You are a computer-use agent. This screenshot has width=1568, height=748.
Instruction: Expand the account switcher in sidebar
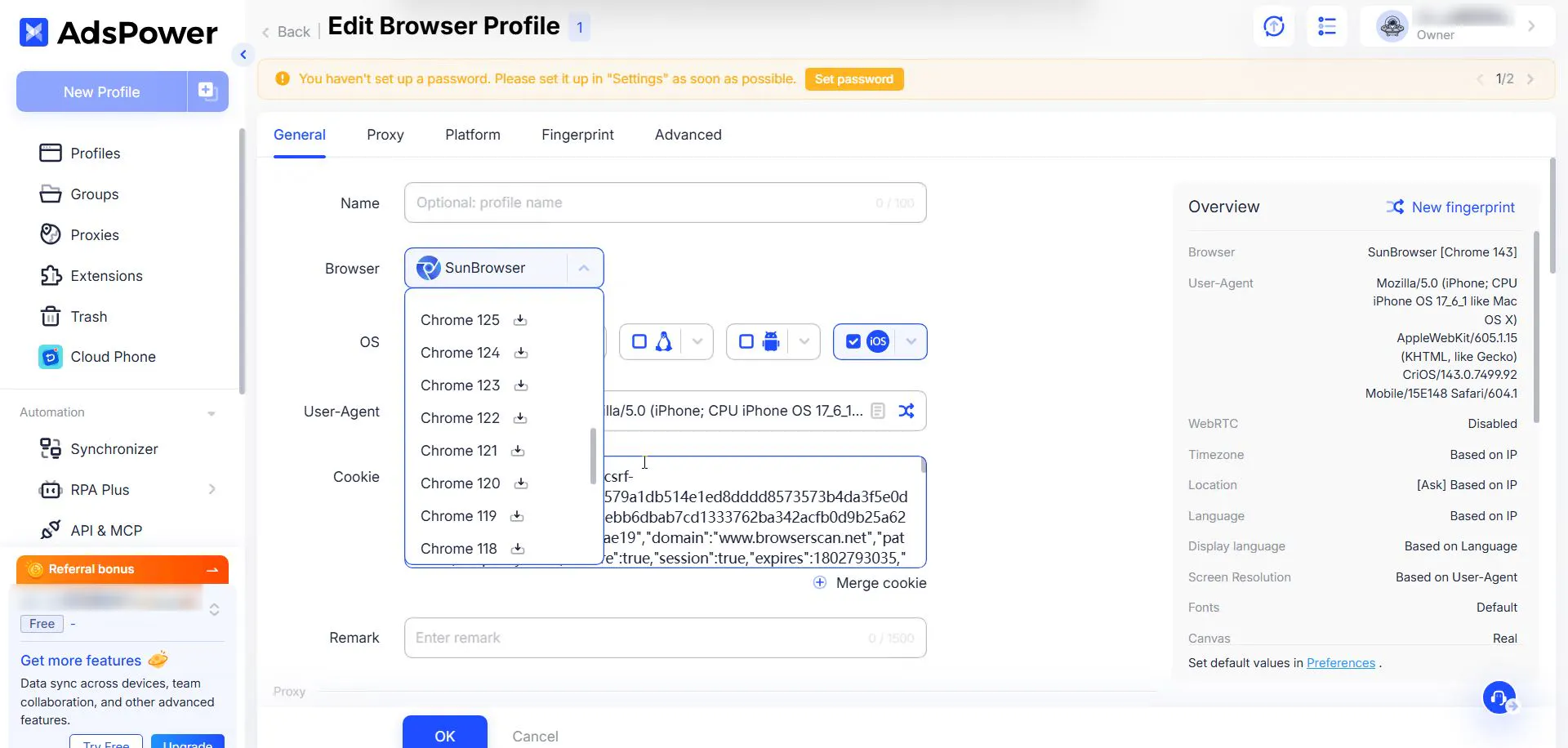coord(214,609)
